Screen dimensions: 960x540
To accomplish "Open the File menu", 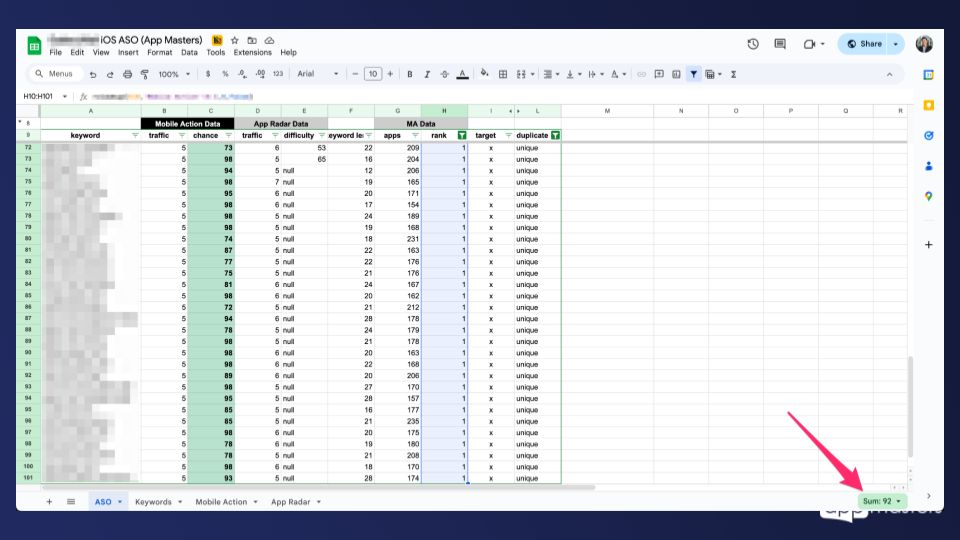I will tap(56, 53).
